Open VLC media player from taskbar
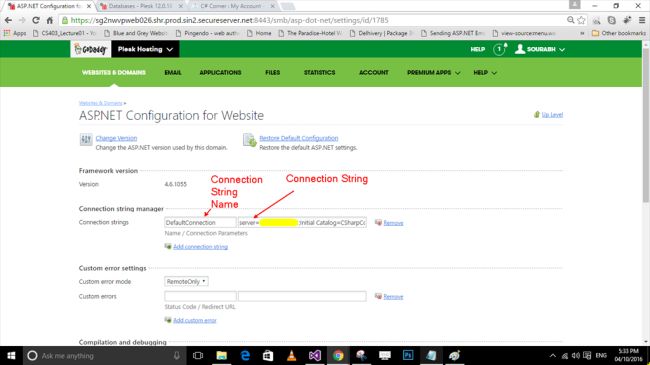Viewport: 650px width, 365px height. [x=291, y=355]
